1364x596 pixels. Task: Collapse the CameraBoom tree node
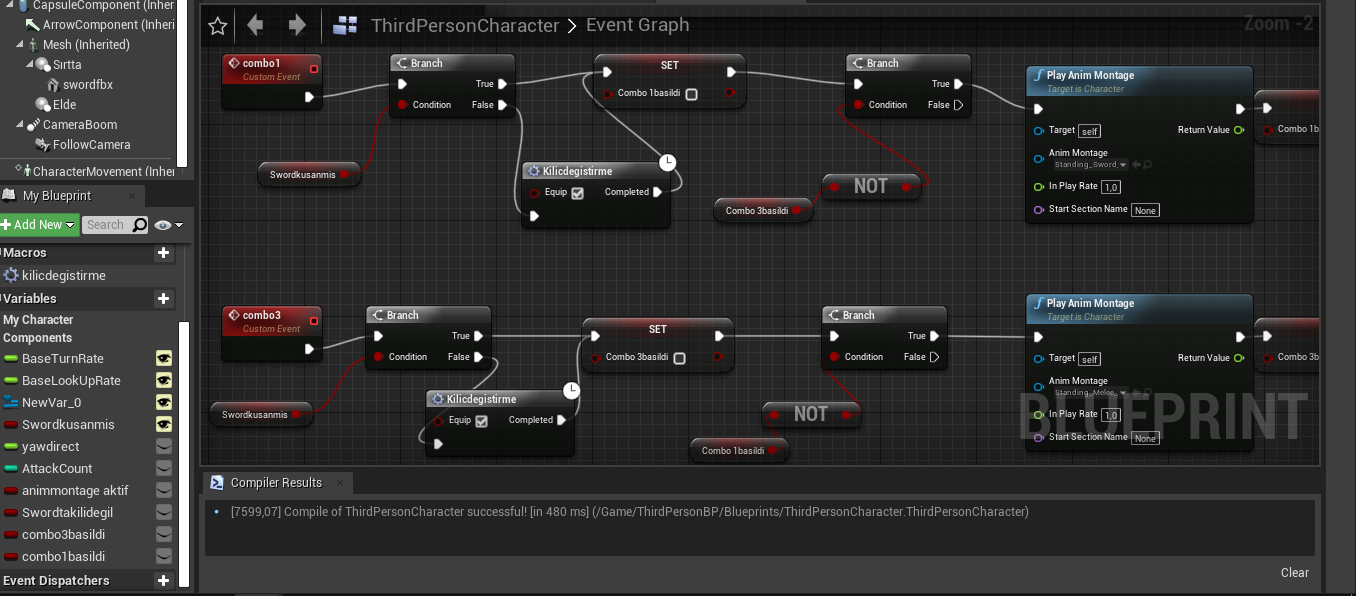(x=20, y=125)
